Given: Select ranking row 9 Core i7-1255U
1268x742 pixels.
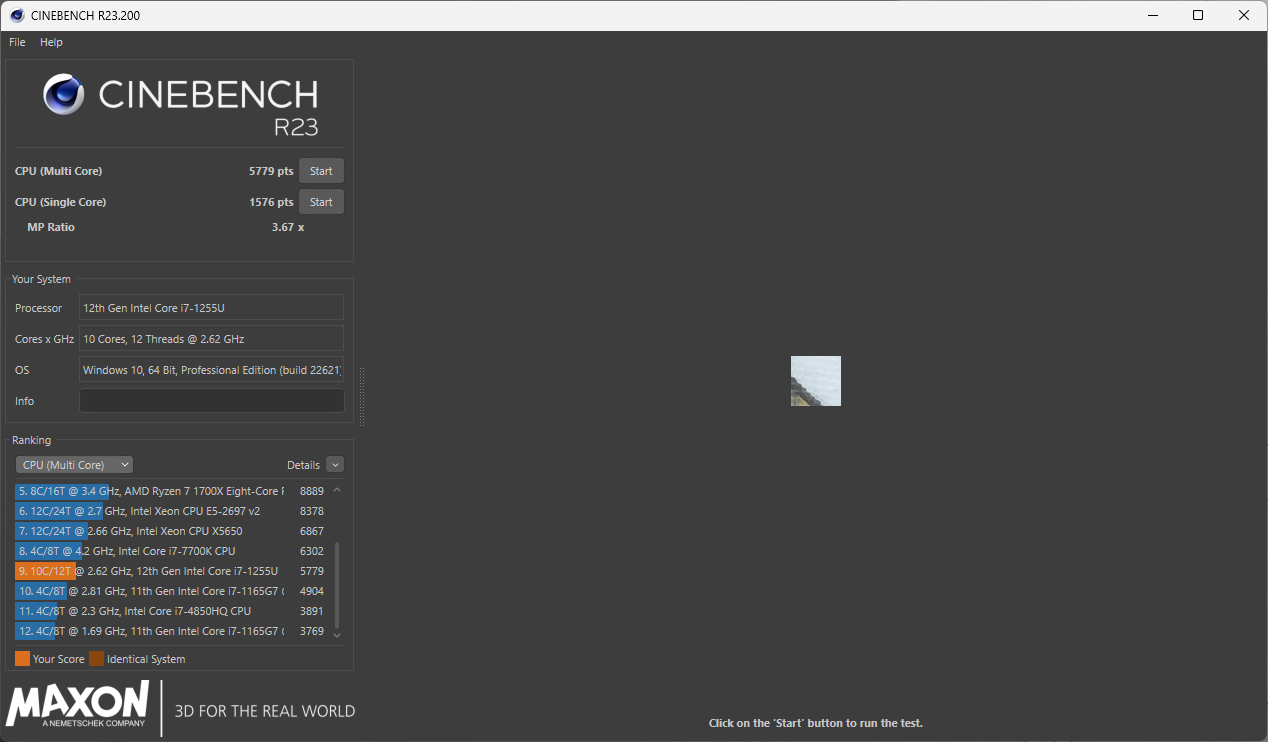Looking at the screenshot, I should [171, 571].
